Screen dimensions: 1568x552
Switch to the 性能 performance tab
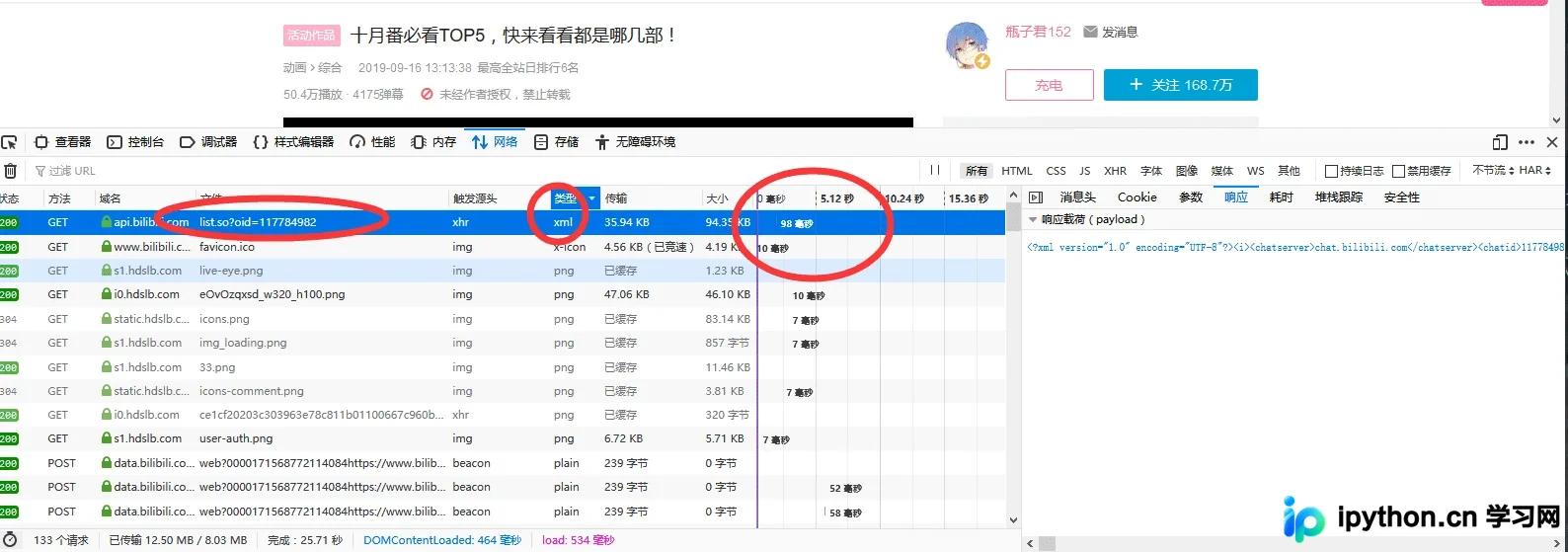pos(372,142)
